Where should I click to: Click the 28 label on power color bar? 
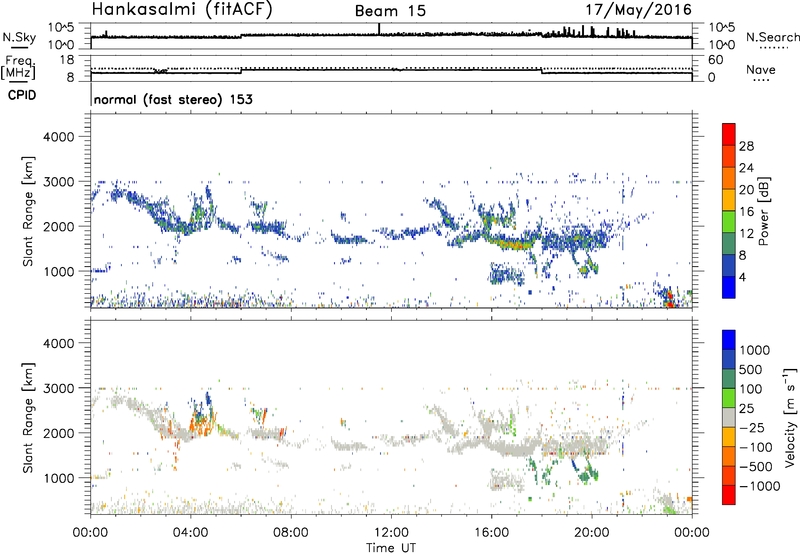[746, 146]
